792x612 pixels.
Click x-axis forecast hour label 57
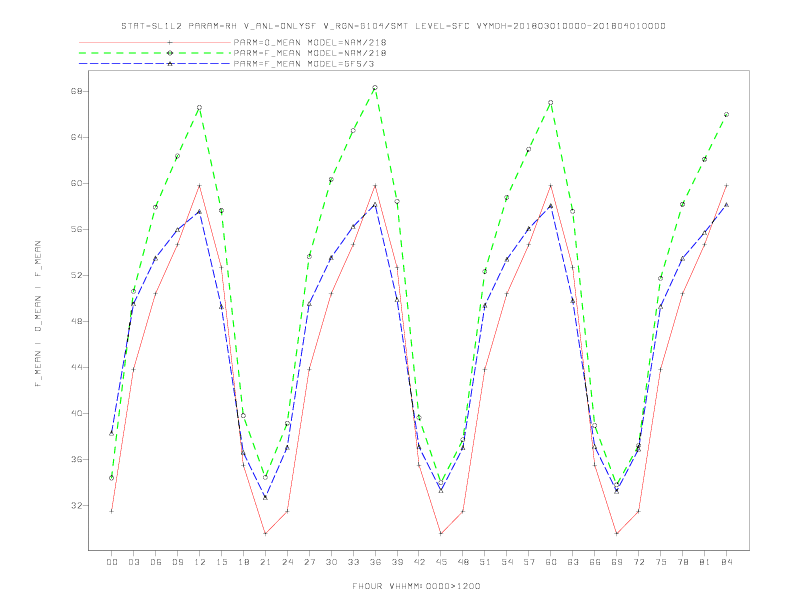[529, 562]
